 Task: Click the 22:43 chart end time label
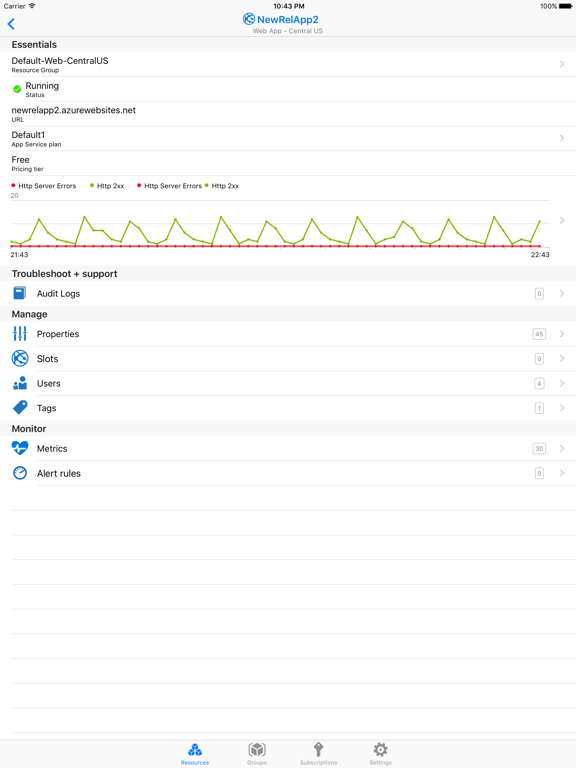[540, 255]
